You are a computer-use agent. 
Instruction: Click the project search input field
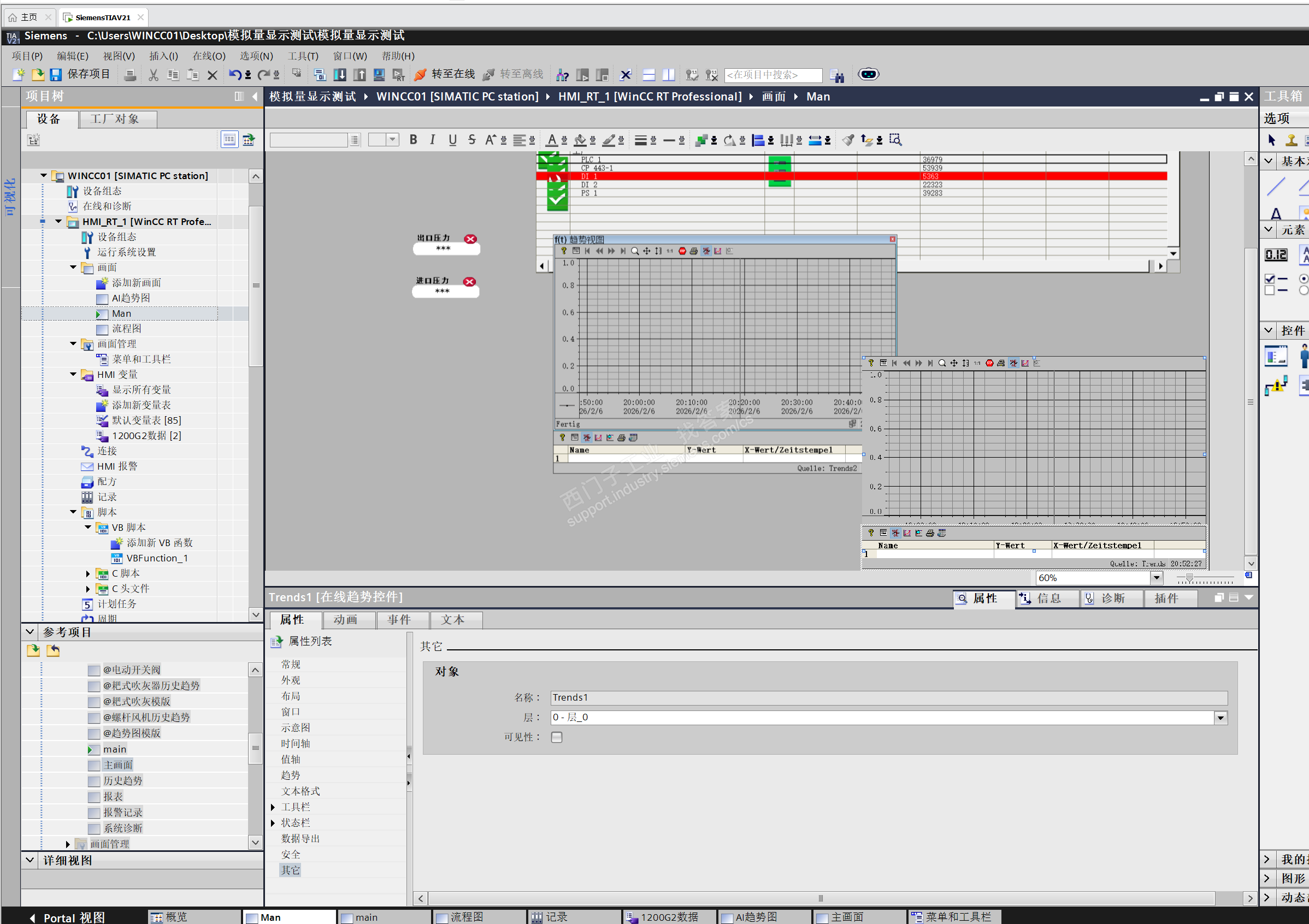pos(773,75)
